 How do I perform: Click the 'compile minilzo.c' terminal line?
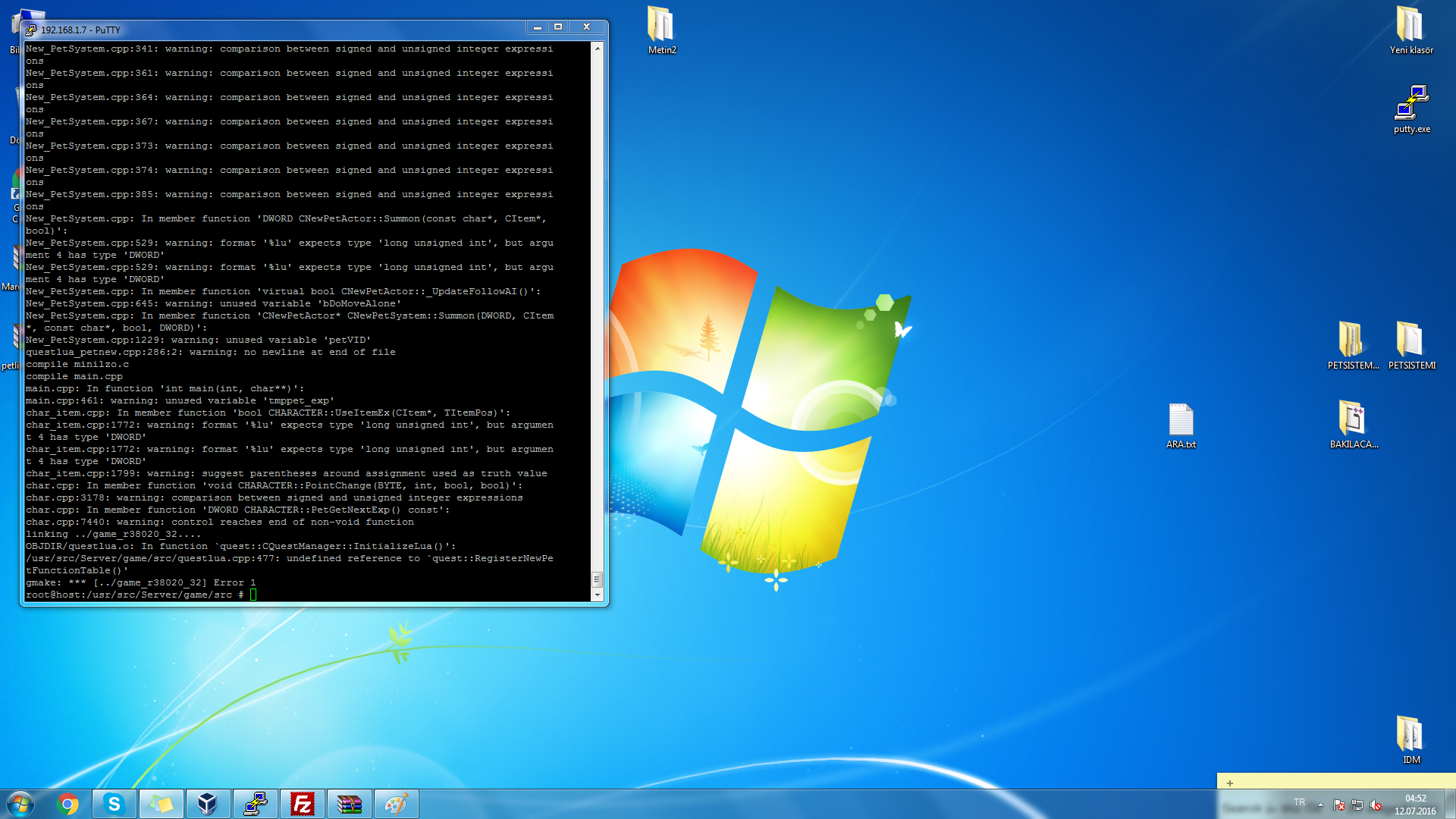(x=77, y=364)
